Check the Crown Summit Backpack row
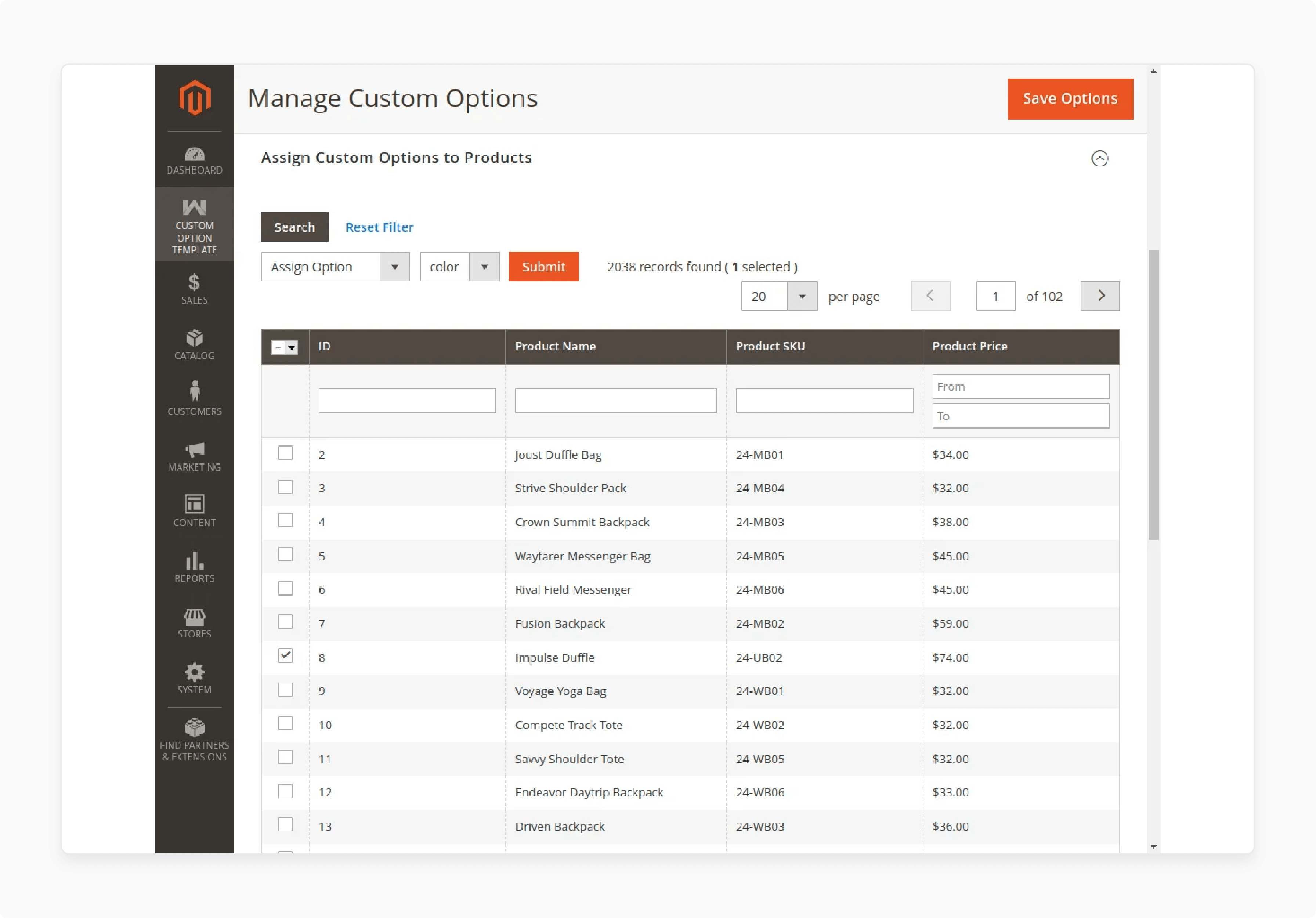1316x918 pixels. pyautogui.click(x=285, y=520)
